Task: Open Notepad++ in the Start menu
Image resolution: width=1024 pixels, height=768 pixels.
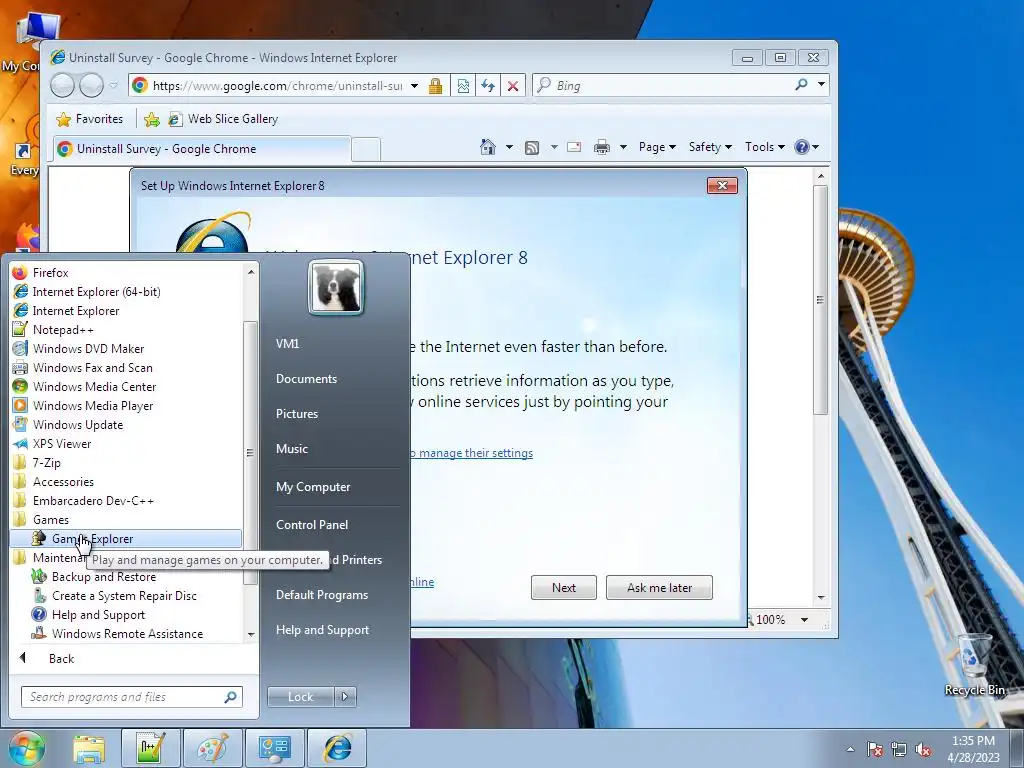Action: (x=63, y=330)
